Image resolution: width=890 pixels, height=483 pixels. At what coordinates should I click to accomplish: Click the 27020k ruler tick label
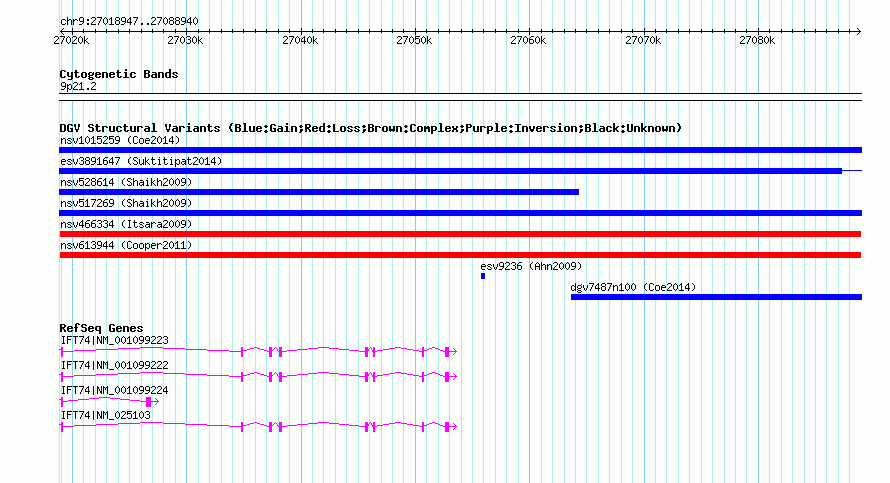pos(71,40)
